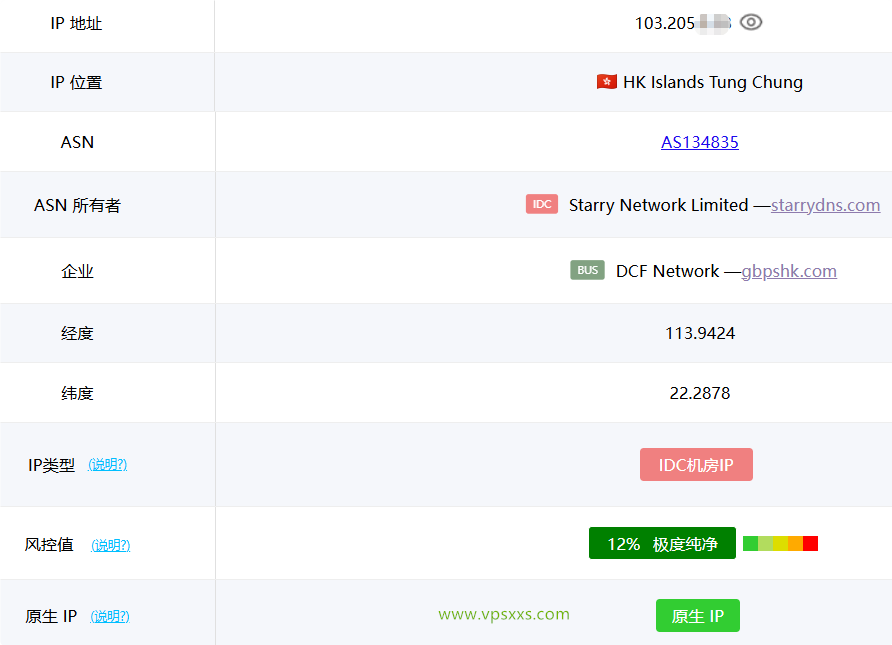Click the HK flag icon
Screen dimensions: 892x645
[x=607, y=82]
